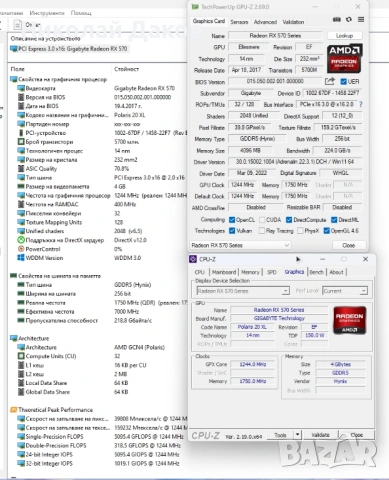Select Polaris 20 XL codename value

pyautogui.click(x=130, y=115)
